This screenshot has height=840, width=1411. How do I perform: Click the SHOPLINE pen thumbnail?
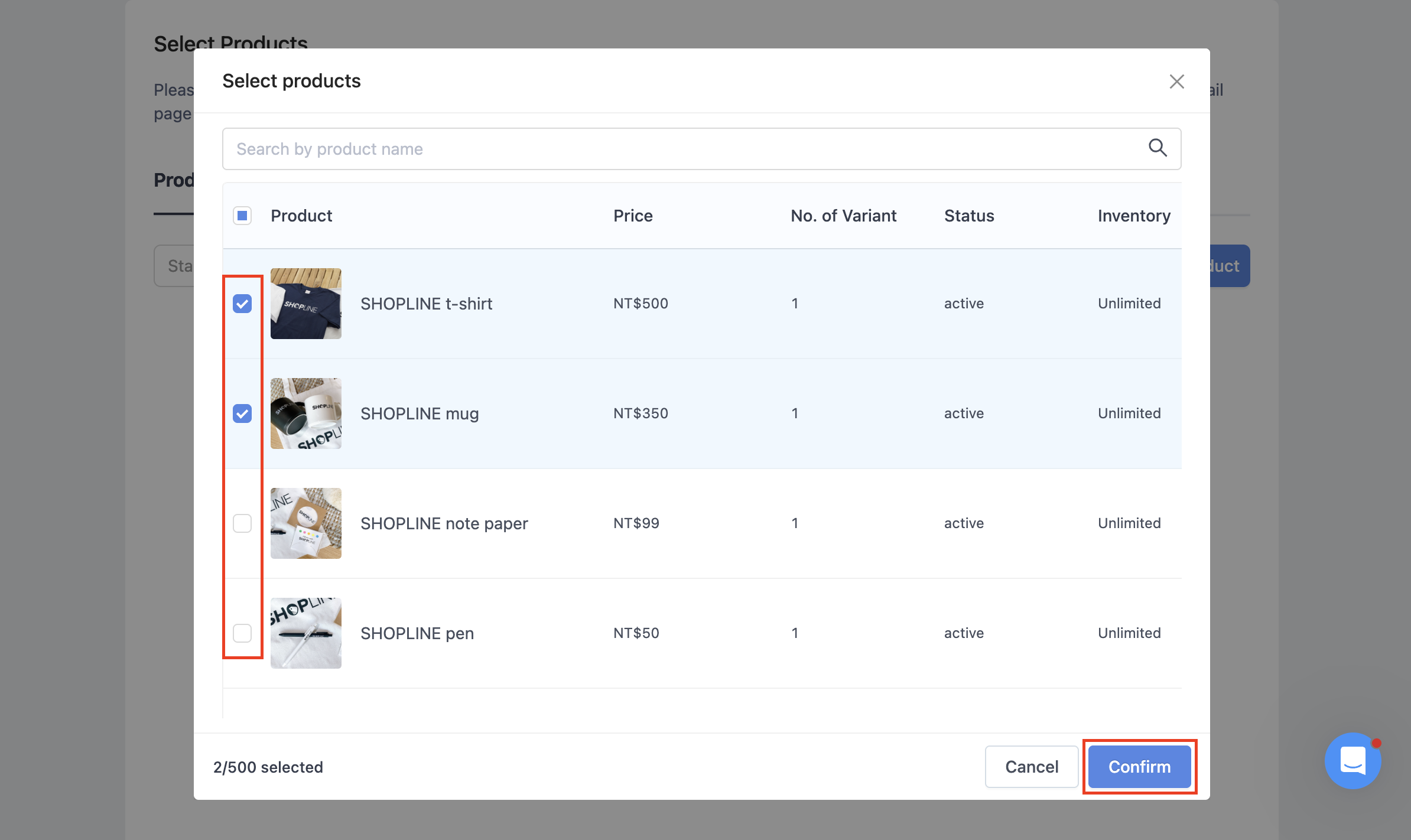[x=306, y=633]
